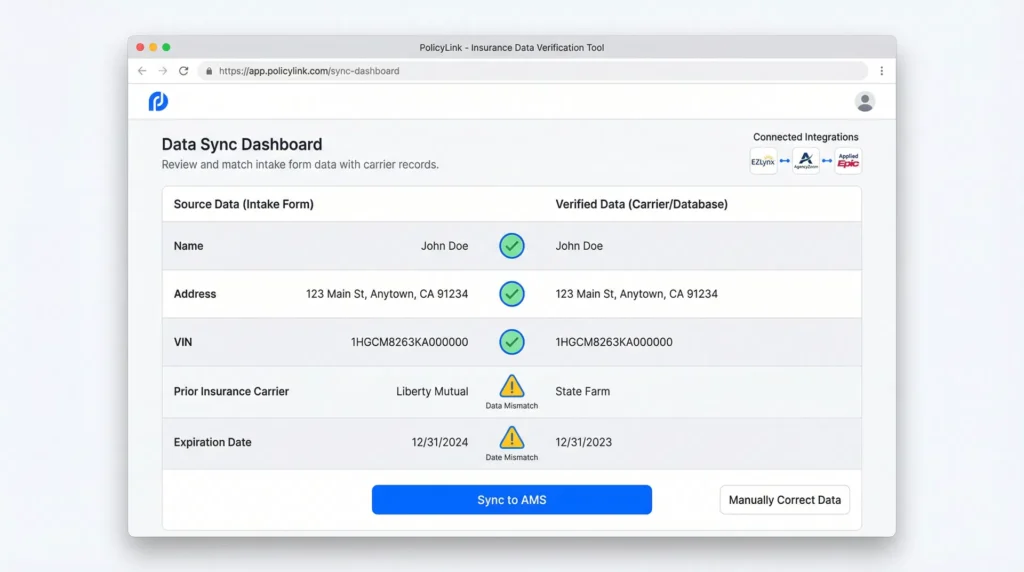Screen dimensions: 1024x572
Task: Select the AgencyZoom integration icon
Action: click(x=806, y=161)
